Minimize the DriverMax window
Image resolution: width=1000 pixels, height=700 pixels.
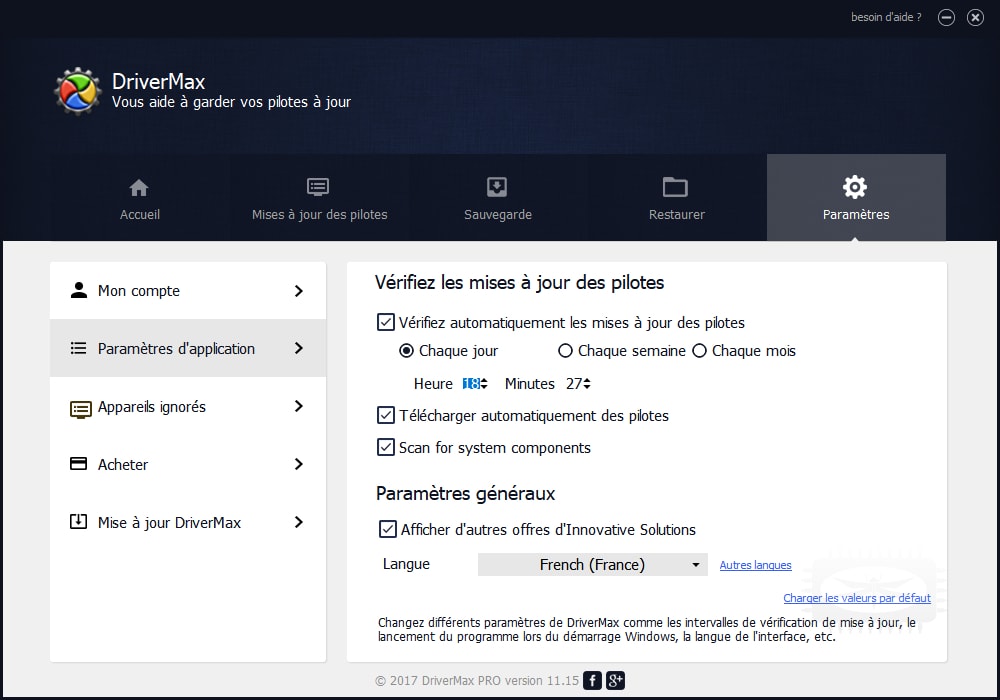pyautogui.click(x=946, y=17)
